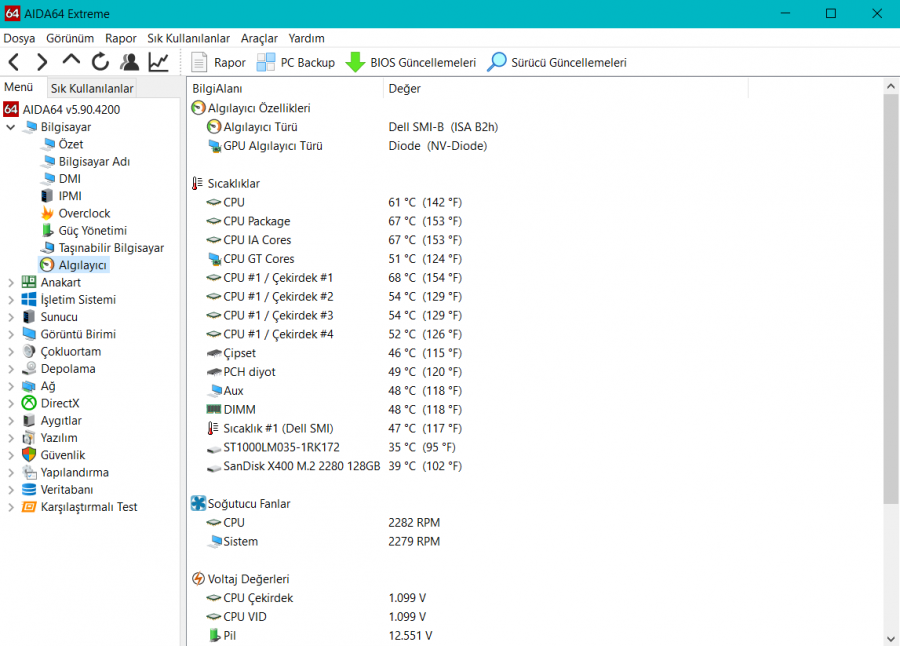This screenshot has width=900, height=646.
Task: Click the Windows logo icon beside İşletim Sistemi
Action: [x=29, y=299]
